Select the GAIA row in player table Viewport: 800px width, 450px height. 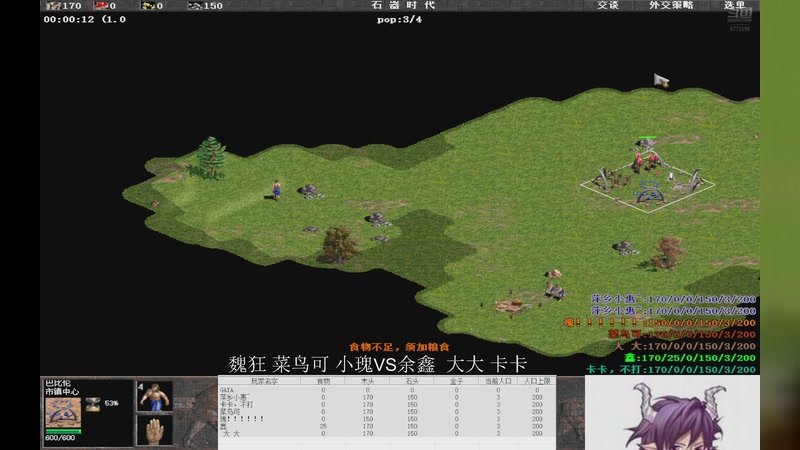pos(387,390)
